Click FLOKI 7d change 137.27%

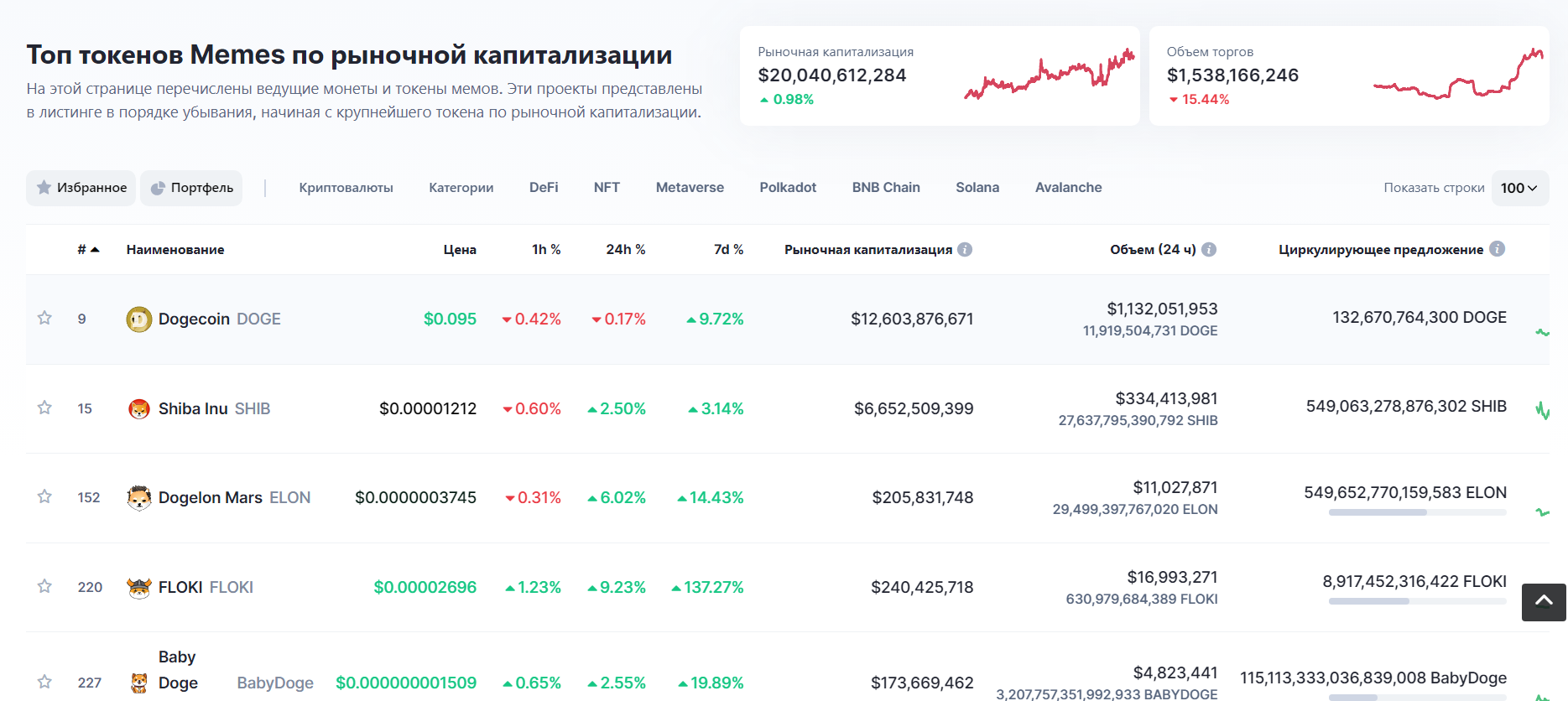(707, 587)
